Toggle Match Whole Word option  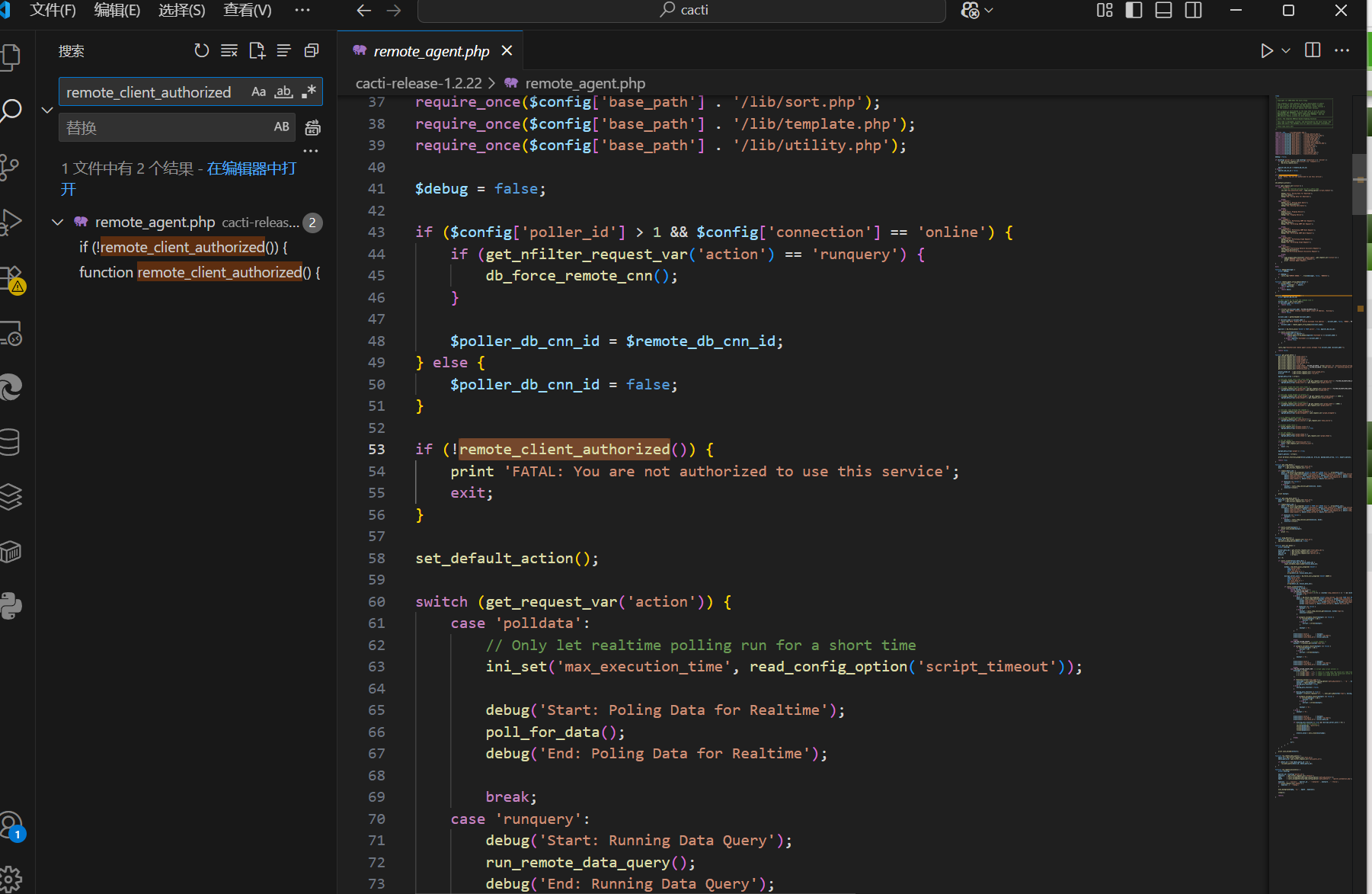point(283,91)
